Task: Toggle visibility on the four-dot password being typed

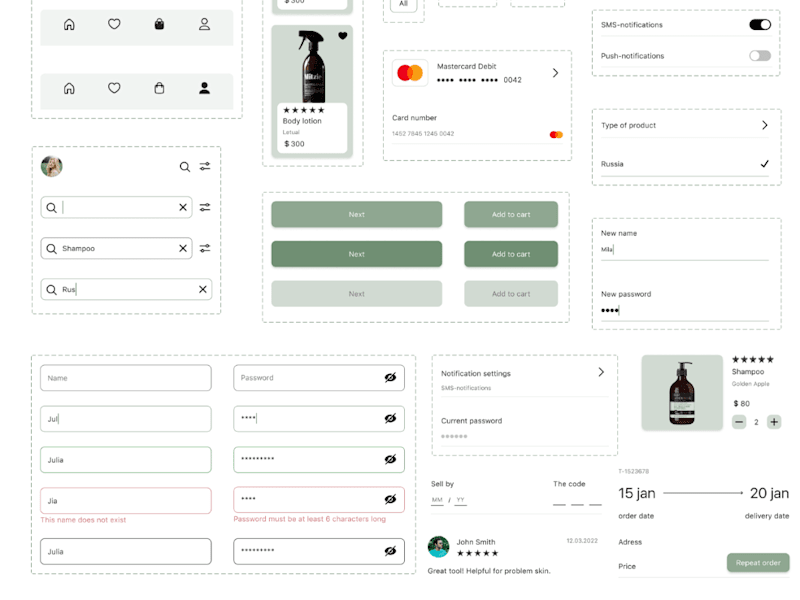Action: pyautogui.click(x=390, y=418)
